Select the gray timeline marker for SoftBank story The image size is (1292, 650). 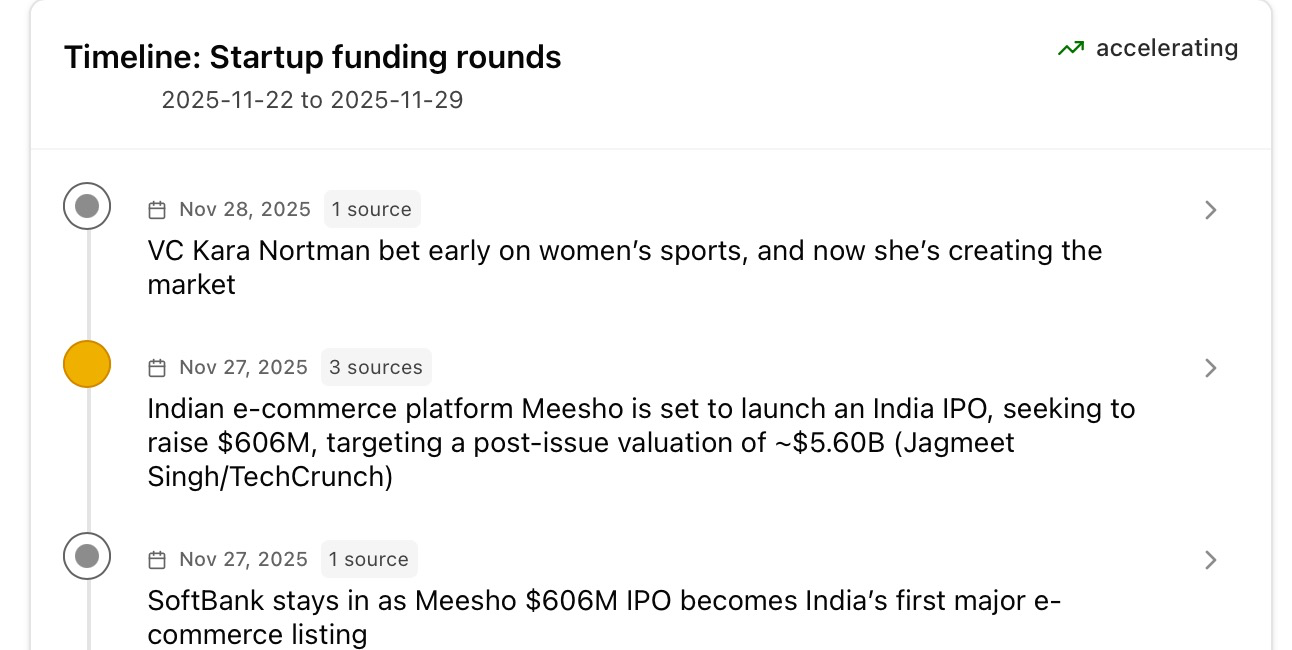87,556
